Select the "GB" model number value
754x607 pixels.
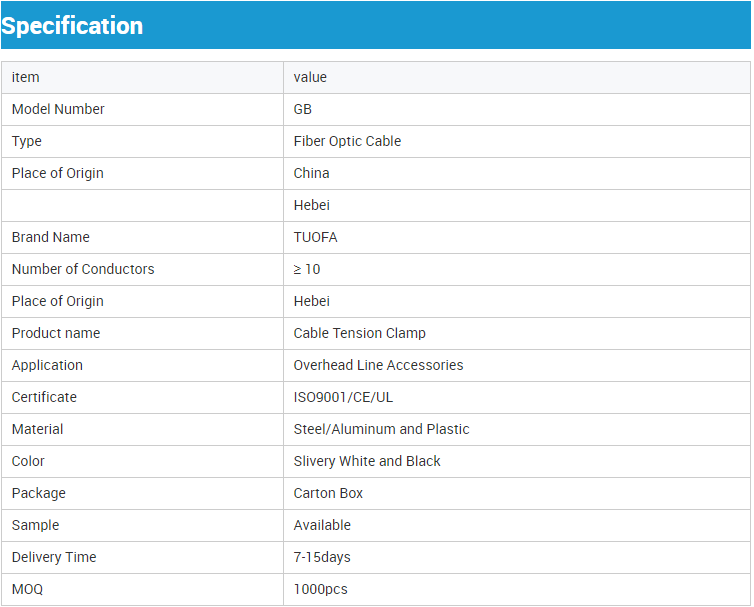303,109
